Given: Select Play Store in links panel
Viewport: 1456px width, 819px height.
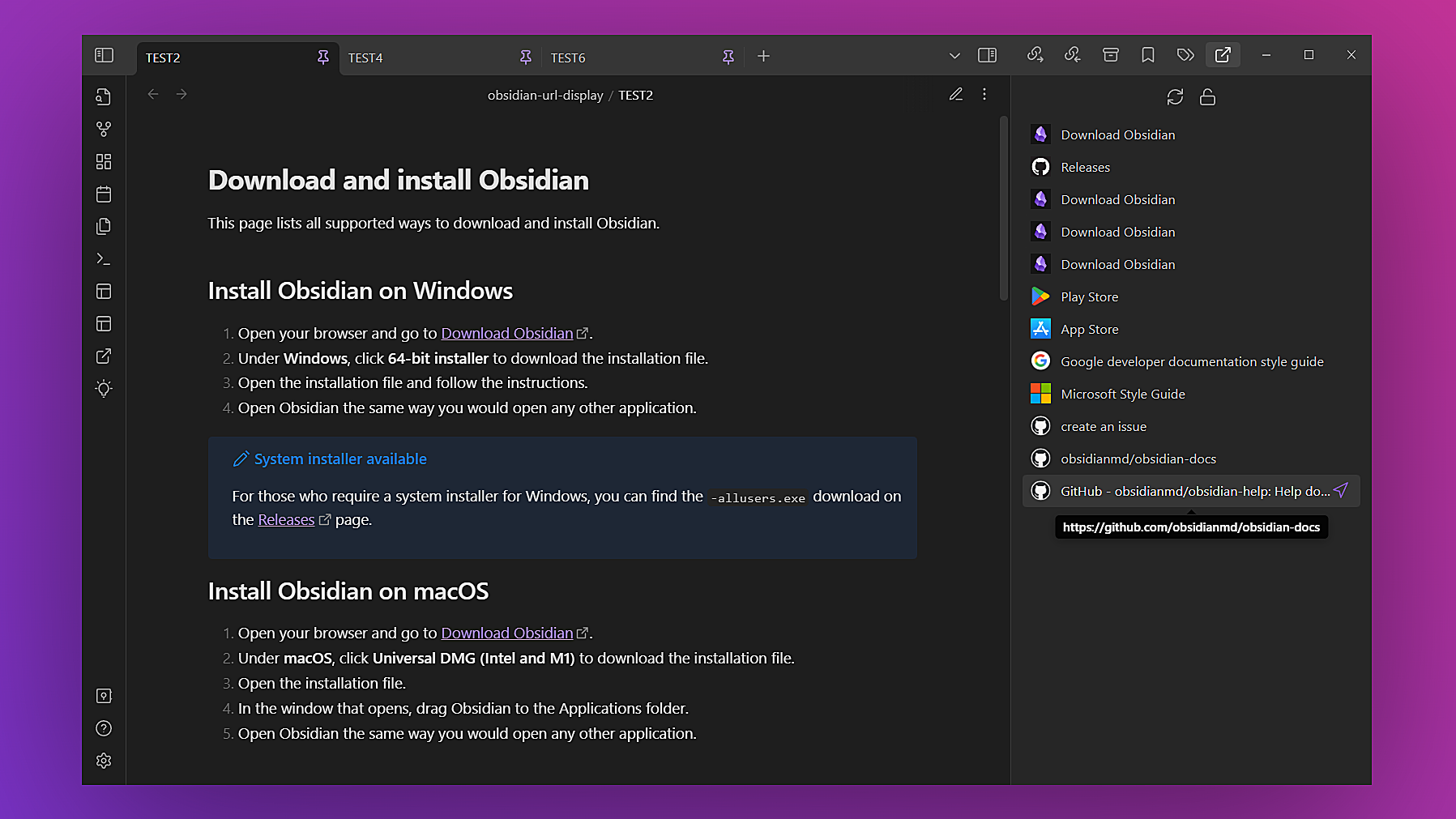Looking at the screenshot, I should 1191,296.
